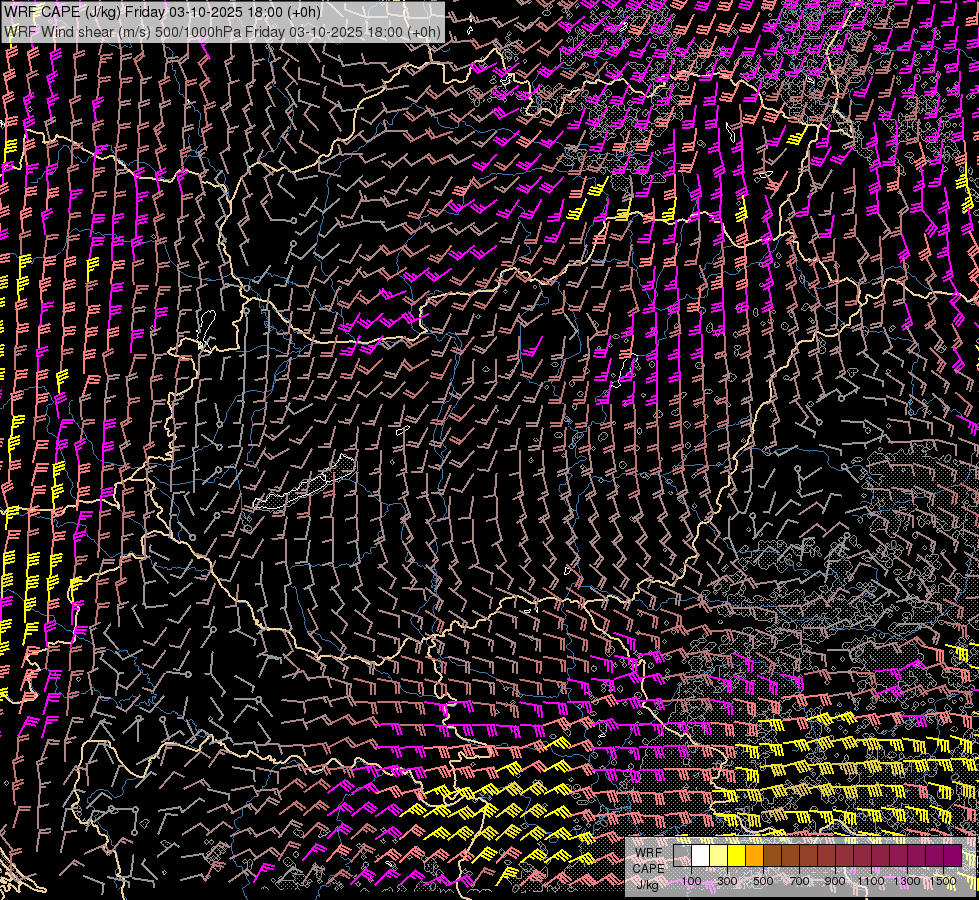This screenshot has height=900, width=979.
Task: Choose the last purple swatch in the legend
Action: tap(952, 855)
